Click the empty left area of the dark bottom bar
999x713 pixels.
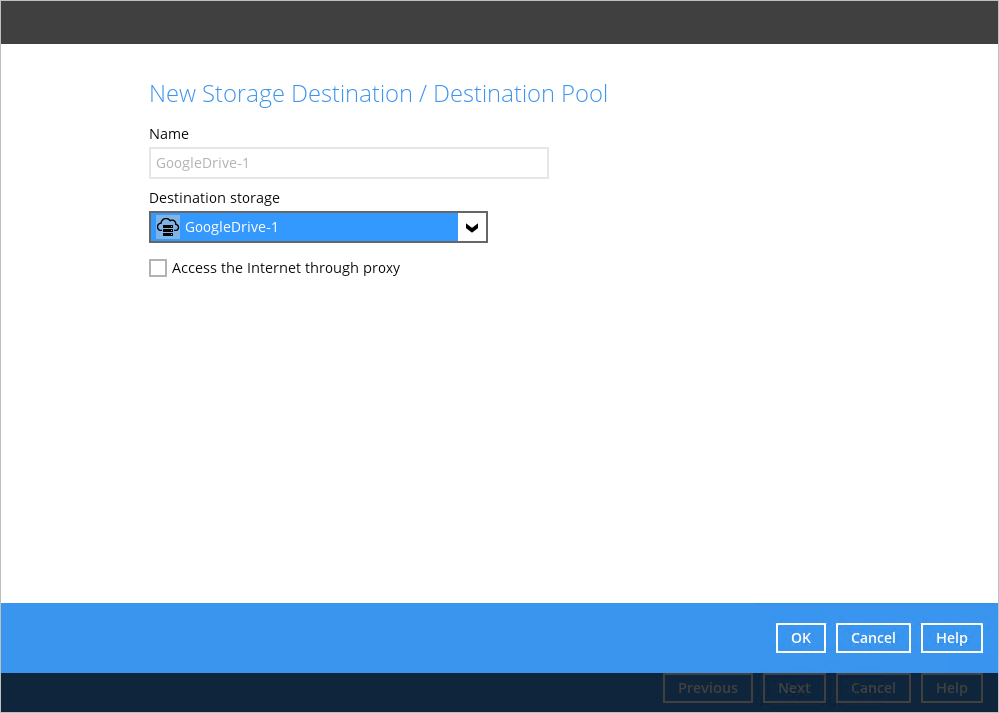coord(300,692)
